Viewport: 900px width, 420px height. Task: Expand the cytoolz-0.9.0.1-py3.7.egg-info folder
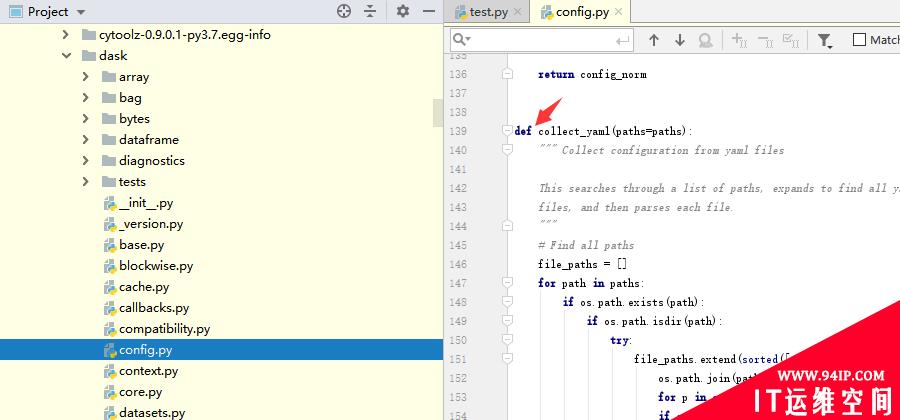coord(66,35)
